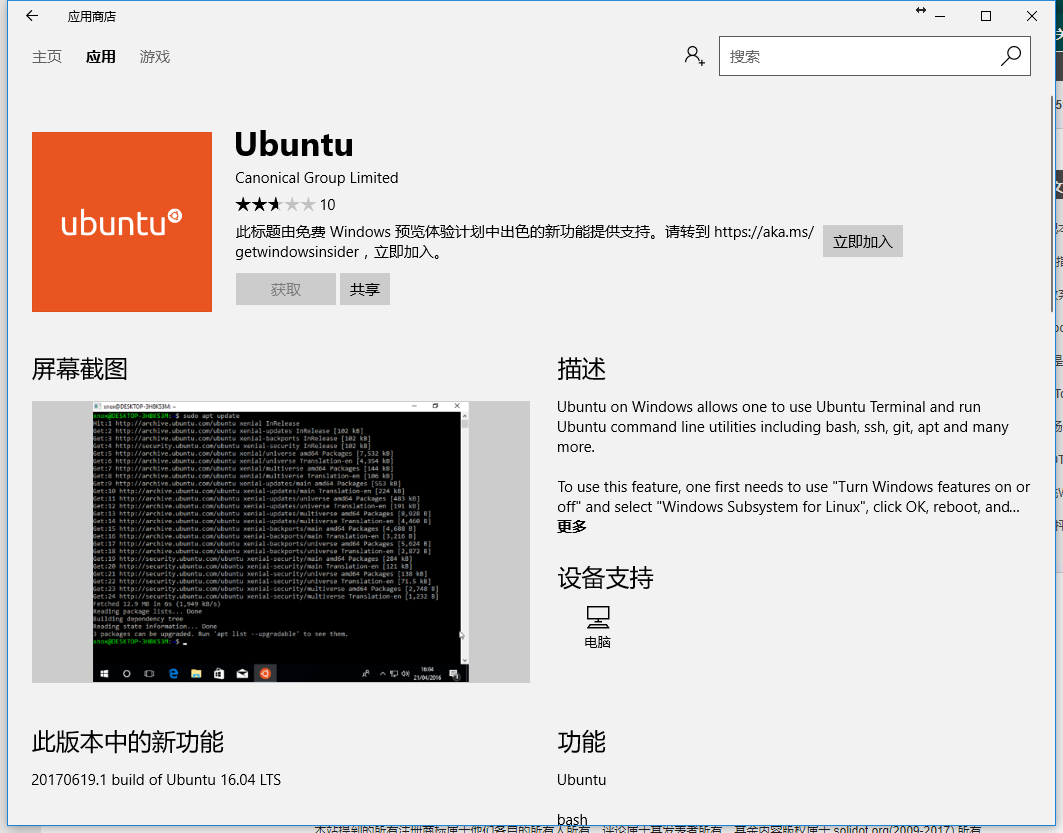Open the user account sign-in icon

[694, 56]
